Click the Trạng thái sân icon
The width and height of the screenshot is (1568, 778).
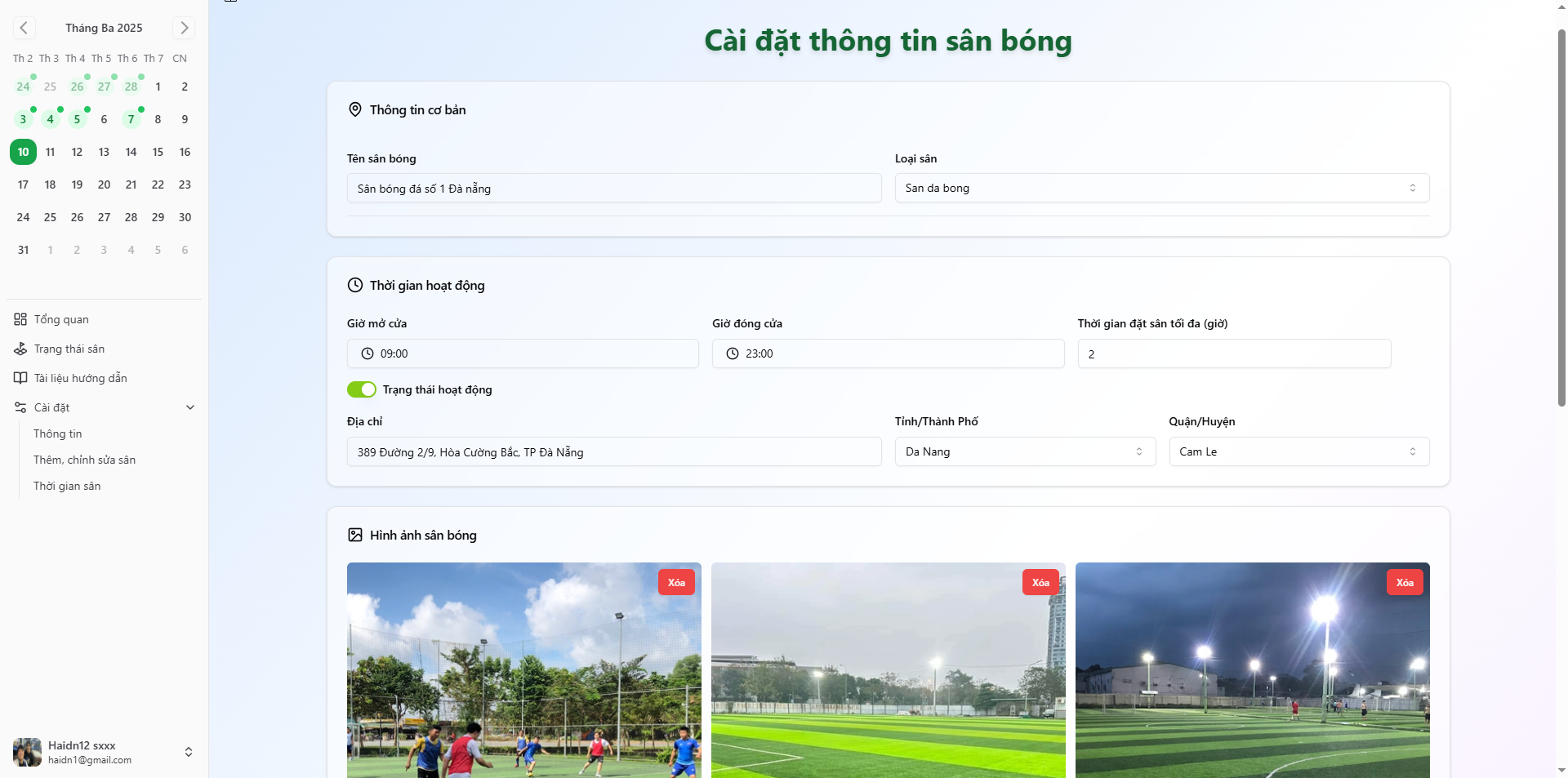coord(20,349)
